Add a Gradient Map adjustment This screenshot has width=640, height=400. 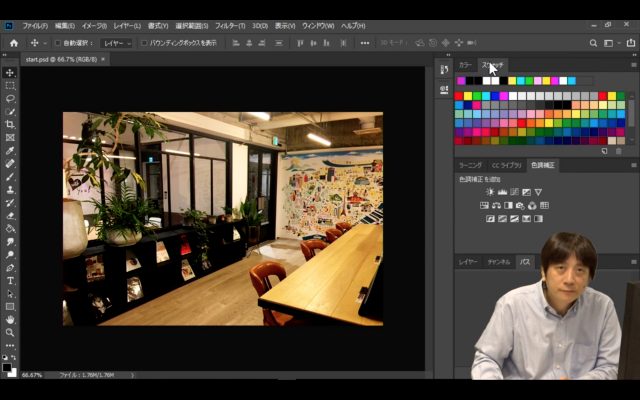[x=538, y=219]
